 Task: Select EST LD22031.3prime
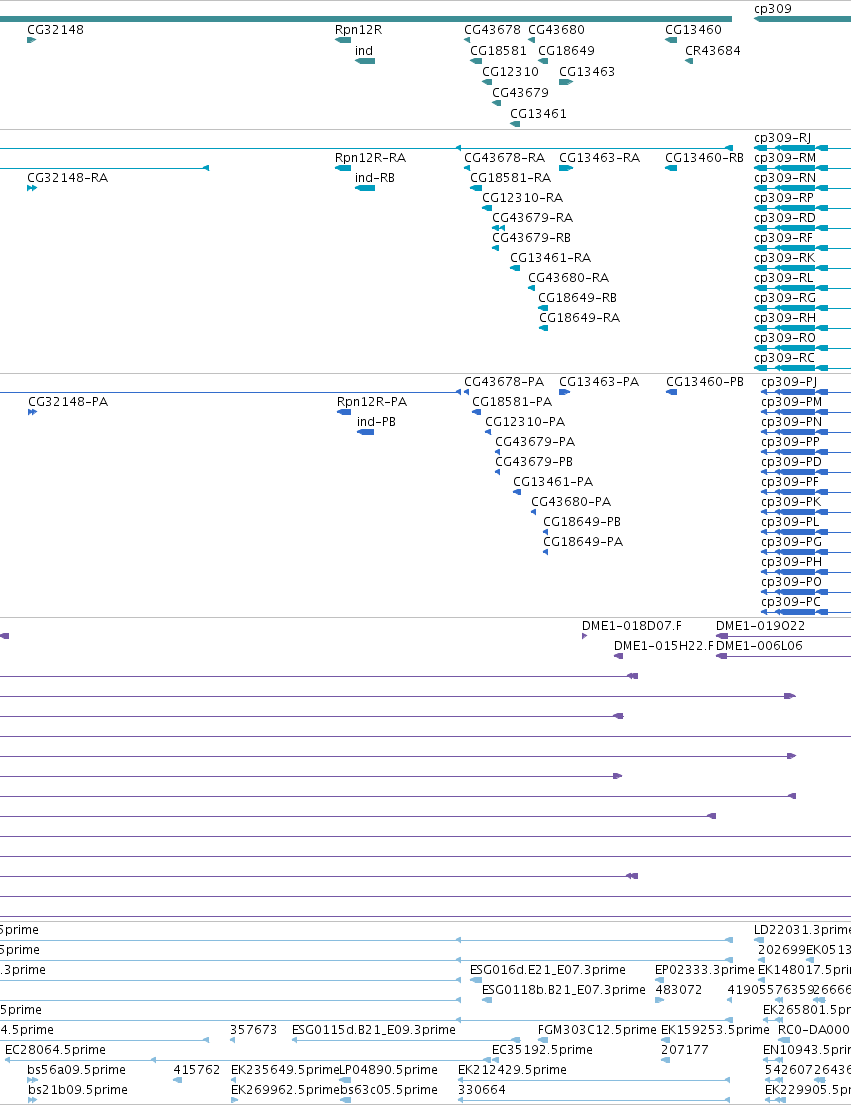[x=802, y=930]
